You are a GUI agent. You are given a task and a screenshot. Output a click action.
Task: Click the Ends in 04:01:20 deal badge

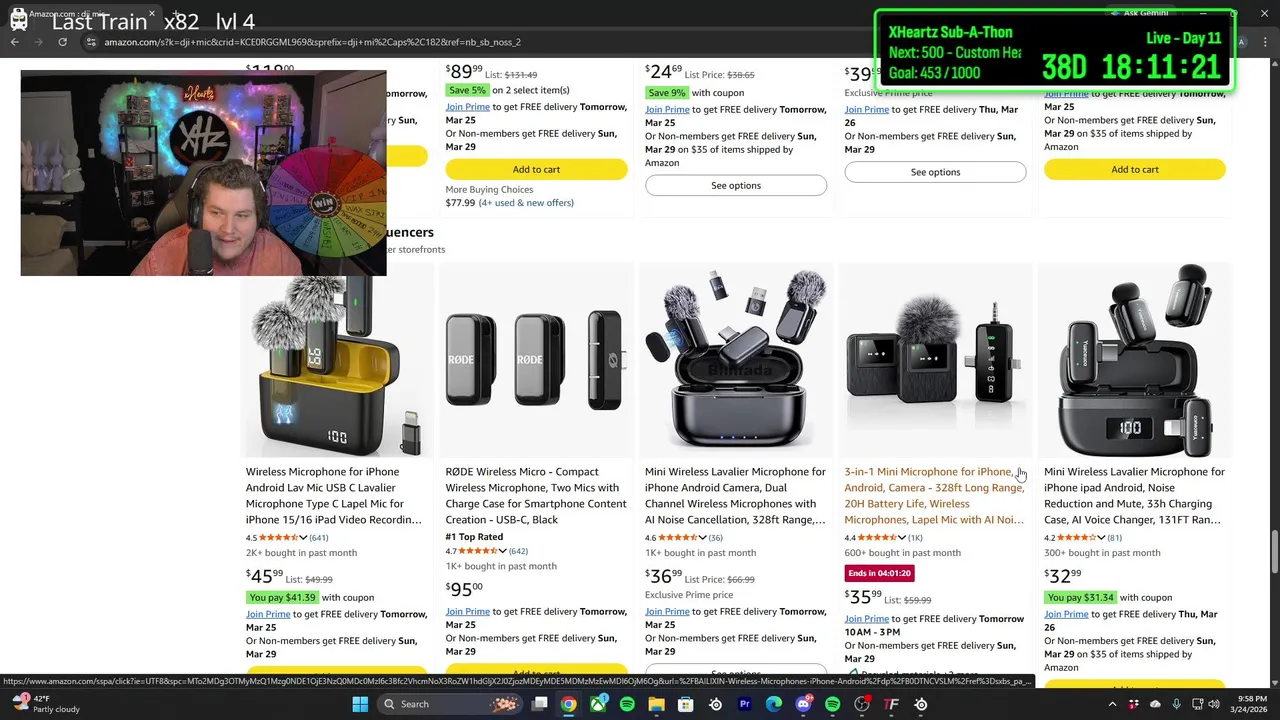click(879, 574)
